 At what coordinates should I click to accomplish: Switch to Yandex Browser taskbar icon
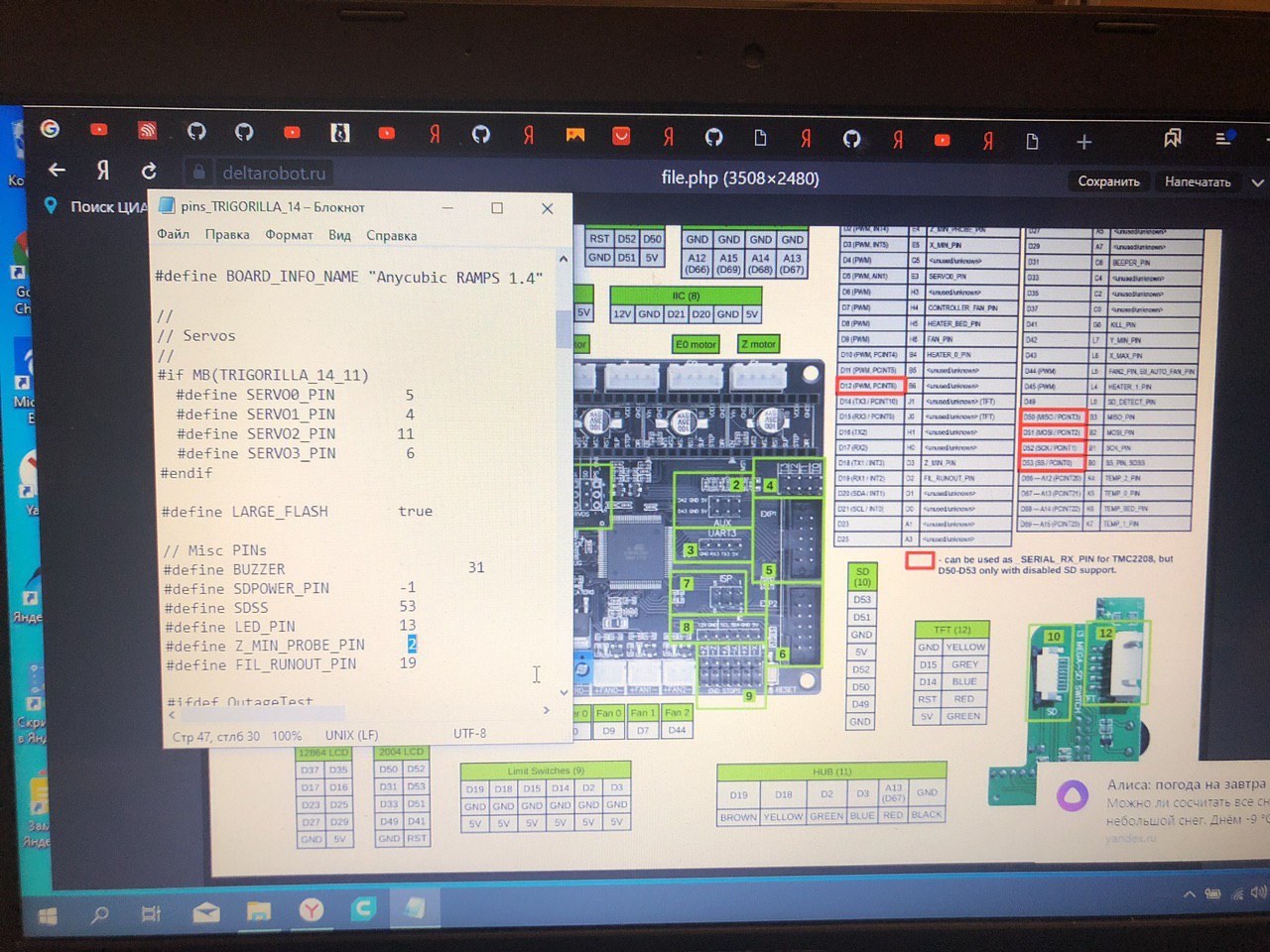point(312,909)
